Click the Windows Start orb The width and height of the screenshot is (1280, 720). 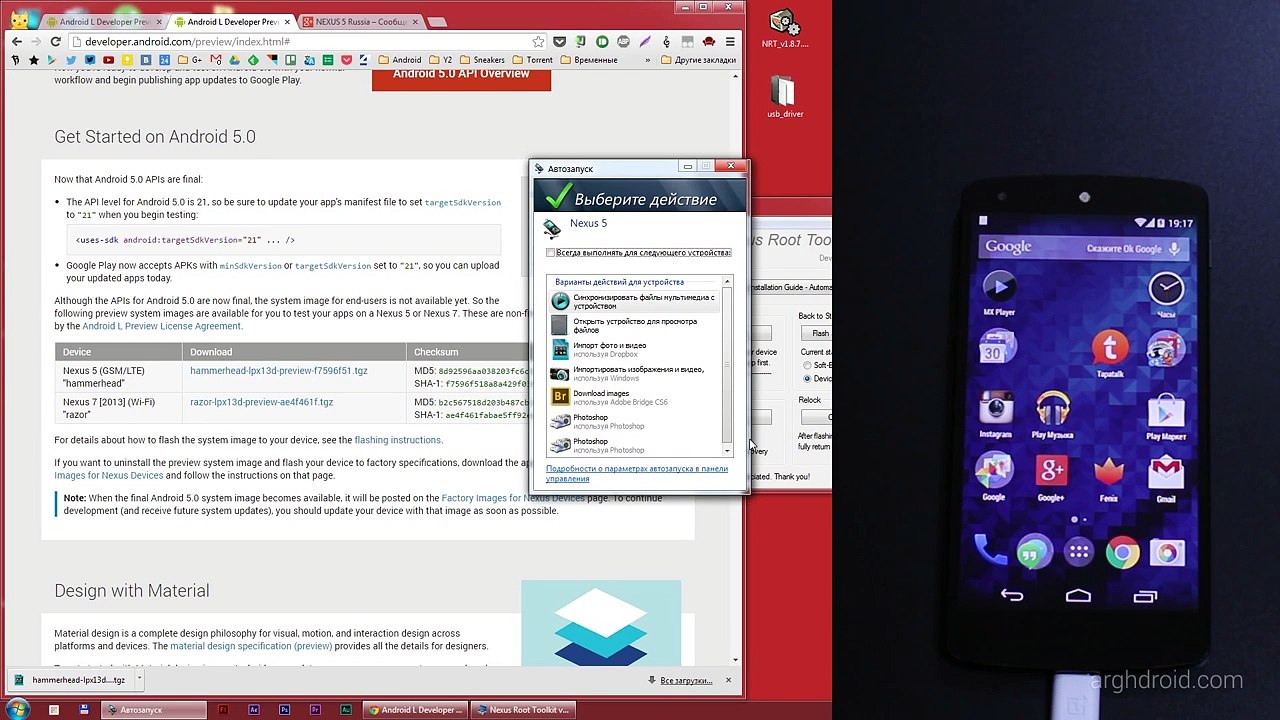click(17, 709)
